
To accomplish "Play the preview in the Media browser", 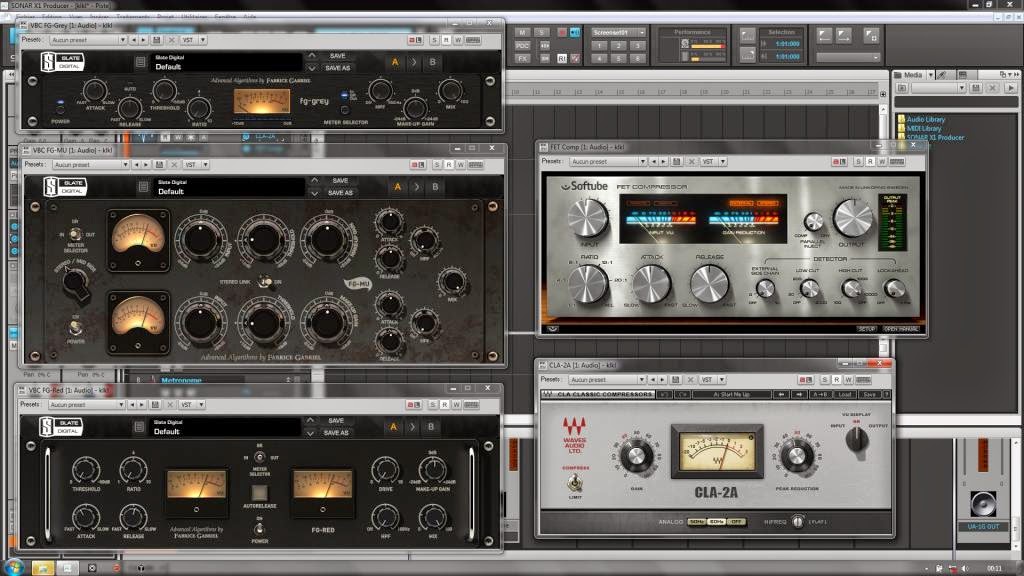I will point(1011,88).
